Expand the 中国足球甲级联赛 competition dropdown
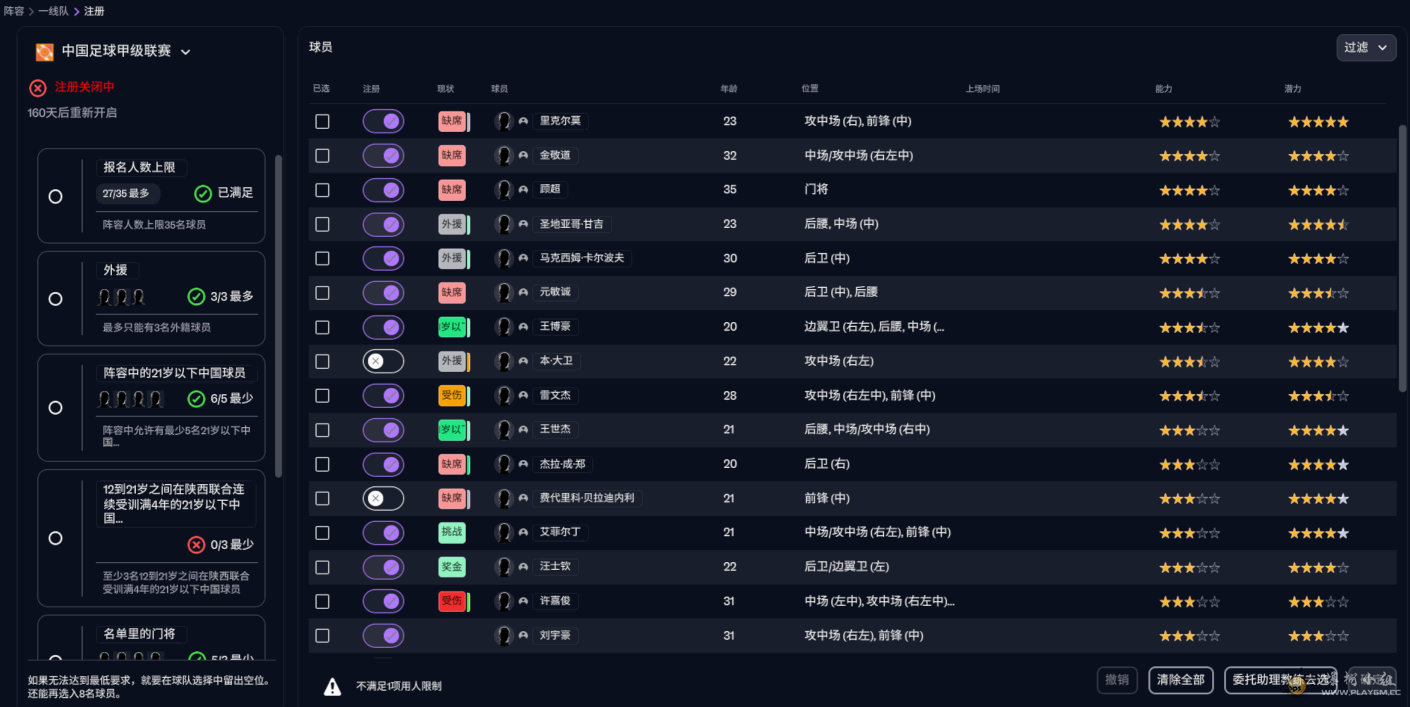The width and height of the screenshot is (1410, 707). 185,52
